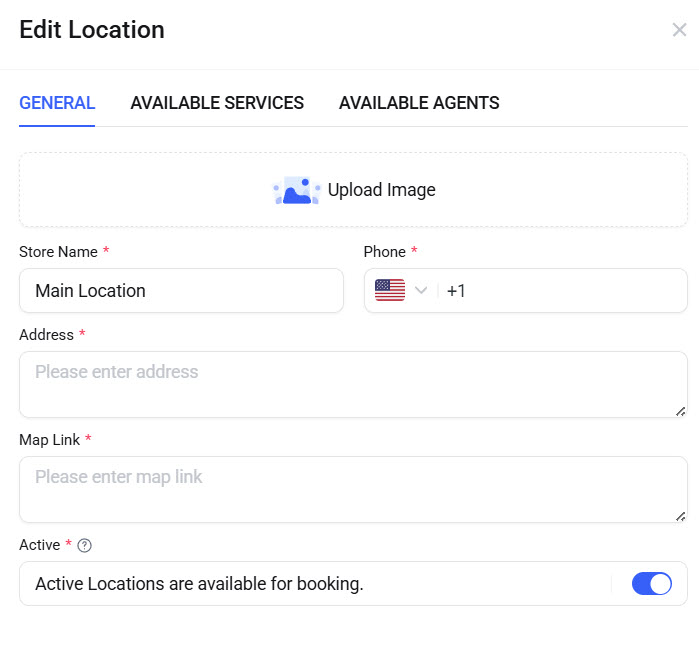Click the Phone field label

pyautogui.click(x=385, y=252)
